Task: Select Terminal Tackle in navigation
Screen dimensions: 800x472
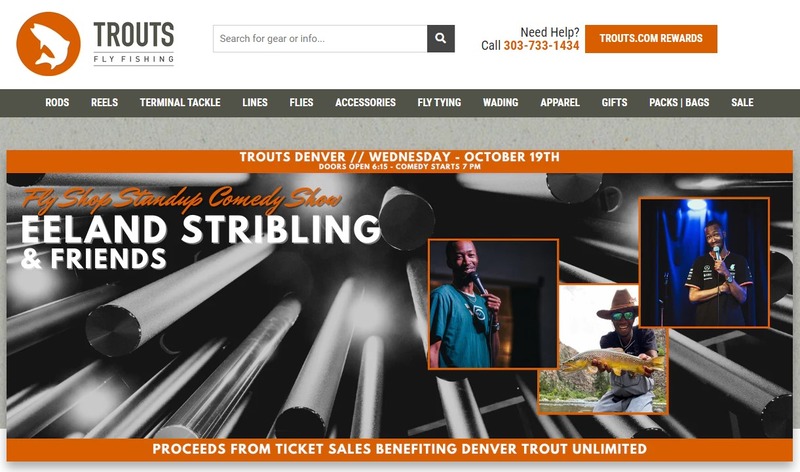Action: (180, 103)
